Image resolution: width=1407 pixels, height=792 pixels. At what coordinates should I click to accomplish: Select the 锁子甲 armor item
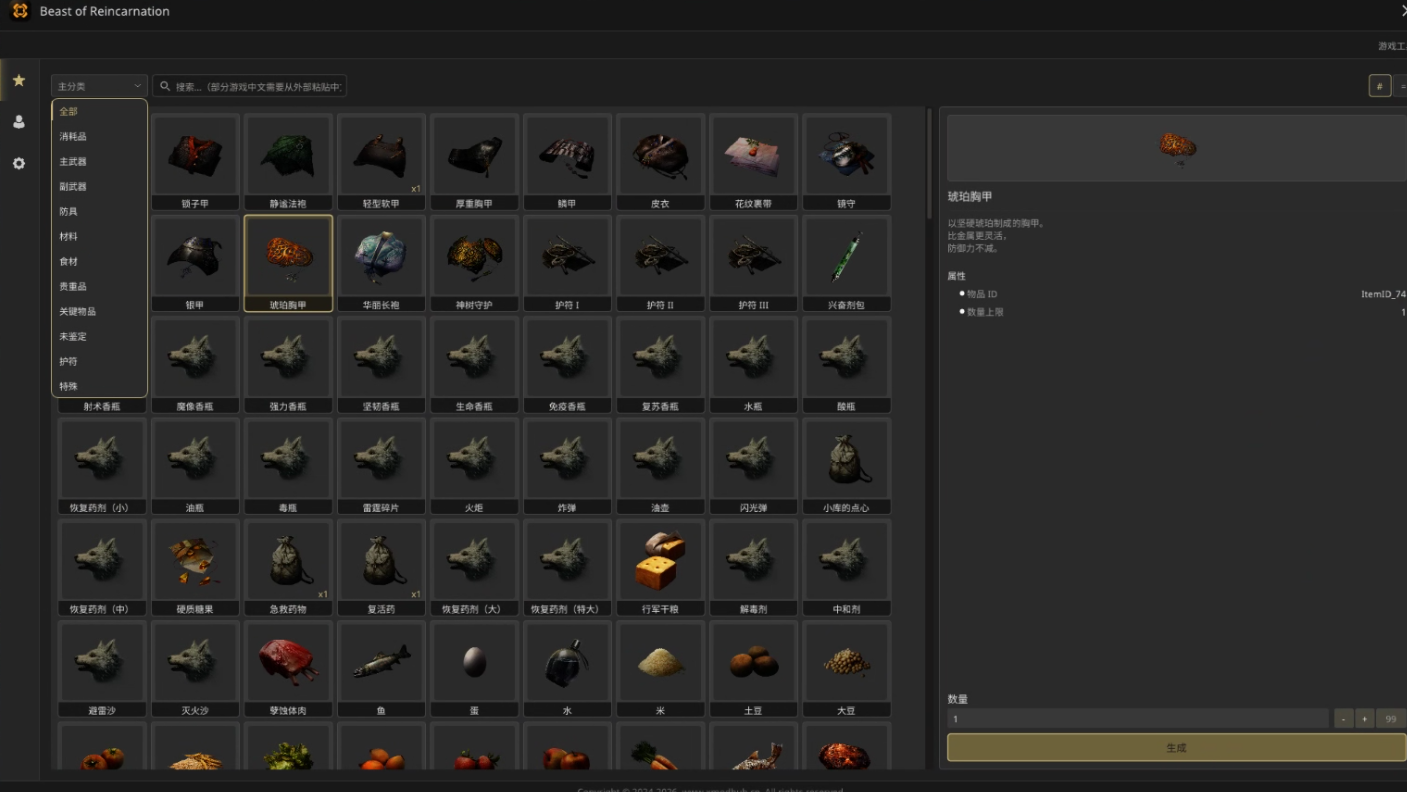coord(195,161)
